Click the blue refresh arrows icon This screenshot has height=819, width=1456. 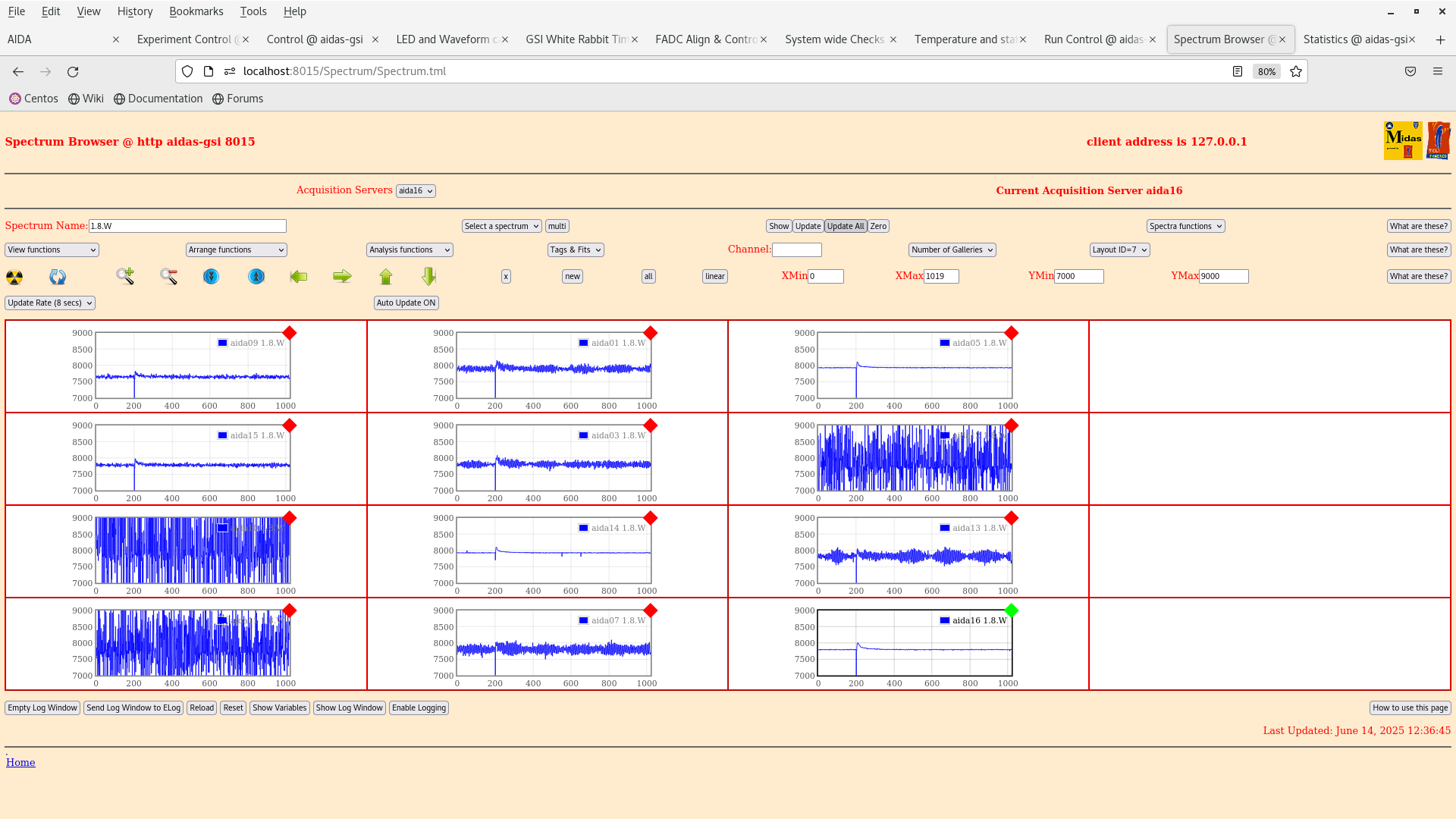pyautogui.click(x=58, y=278)
